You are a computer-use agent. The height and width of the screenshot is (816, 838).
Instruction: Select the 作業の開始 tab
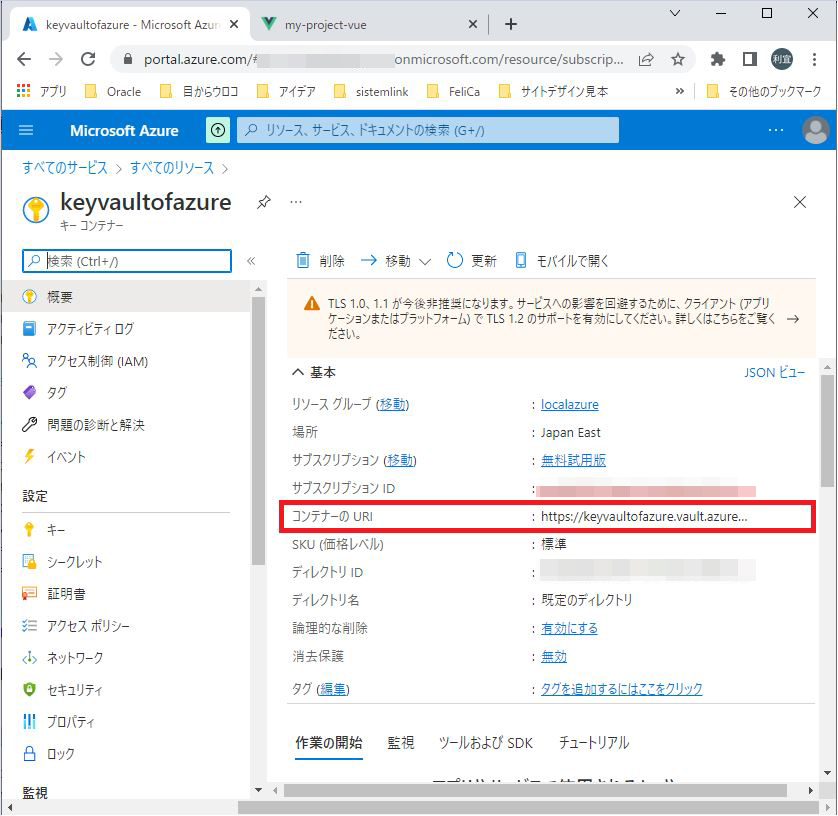(329, 743)
